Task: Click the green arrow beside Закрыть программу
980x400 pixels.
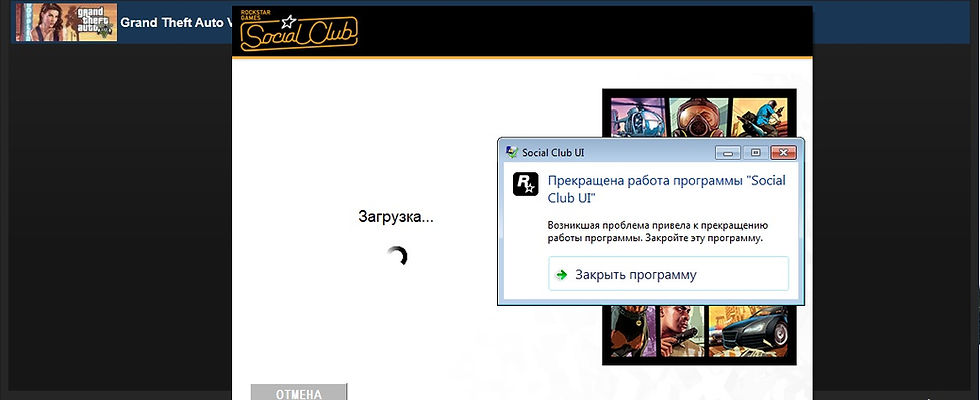Action: (x=562, y=274)
